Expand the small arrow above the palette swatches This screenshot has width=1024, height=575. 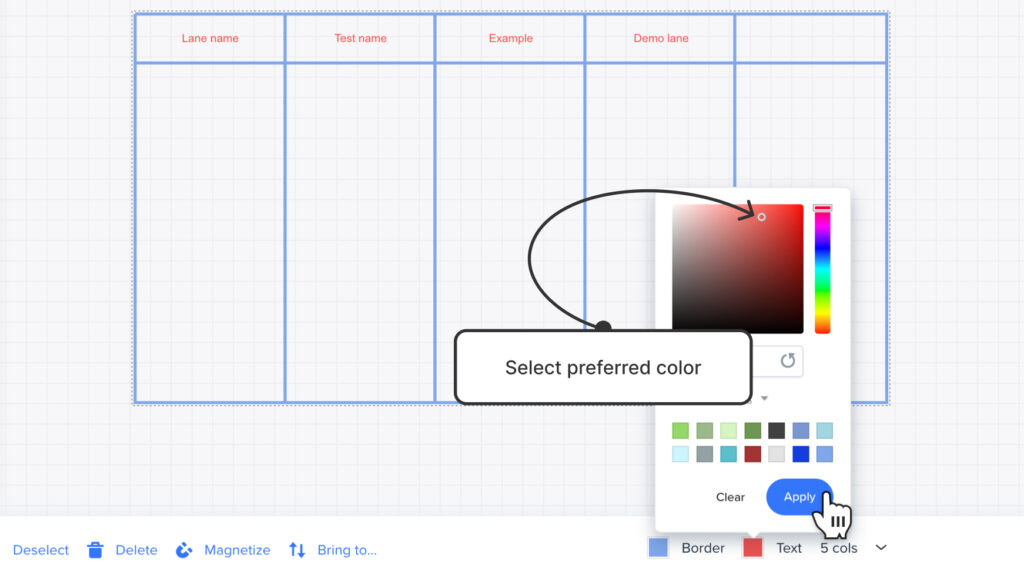click(764, 398)
